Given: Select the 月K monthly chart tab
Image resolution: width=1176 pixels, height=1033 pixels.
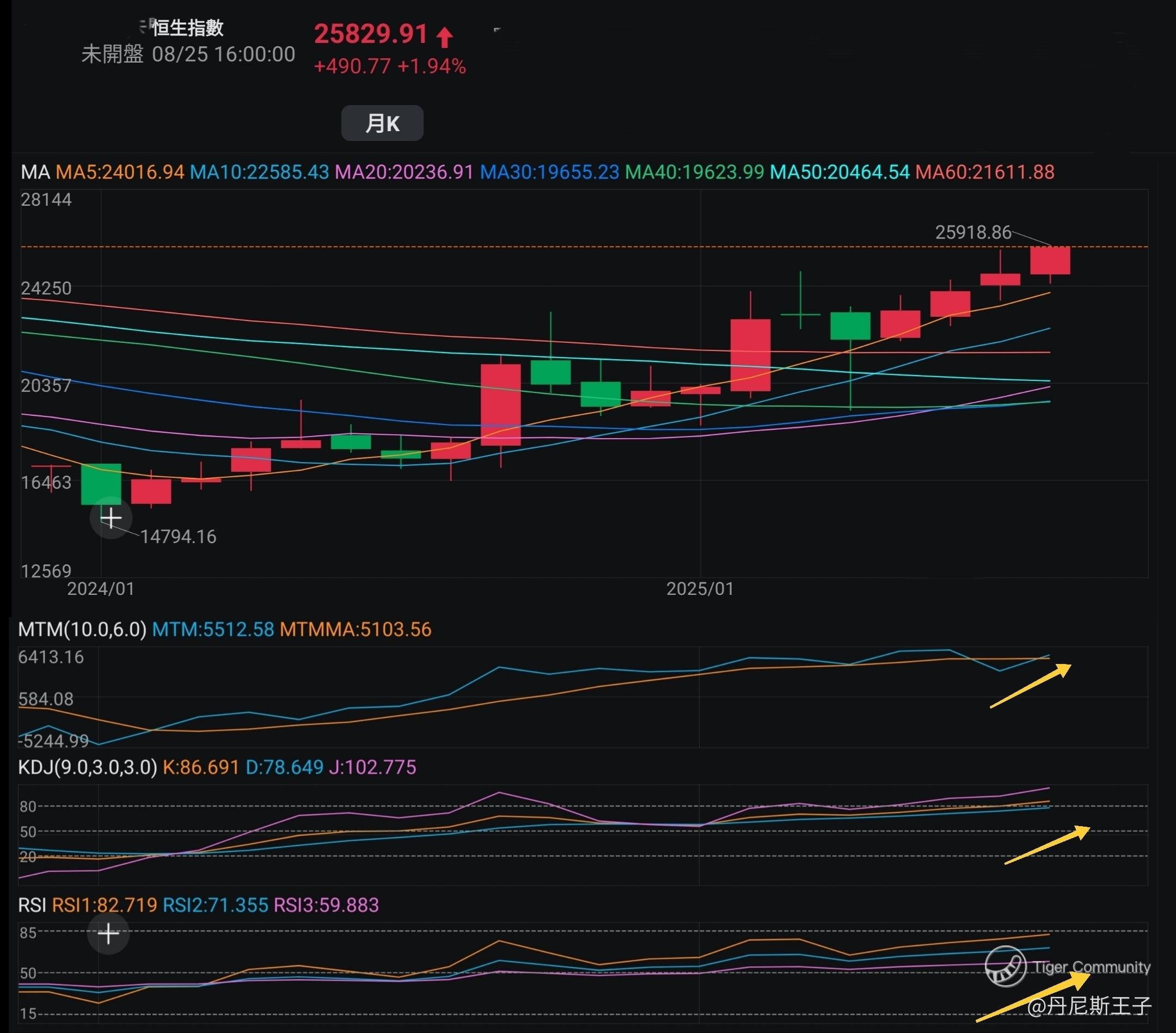Looking at the screenshot, I should pos(382,123).
